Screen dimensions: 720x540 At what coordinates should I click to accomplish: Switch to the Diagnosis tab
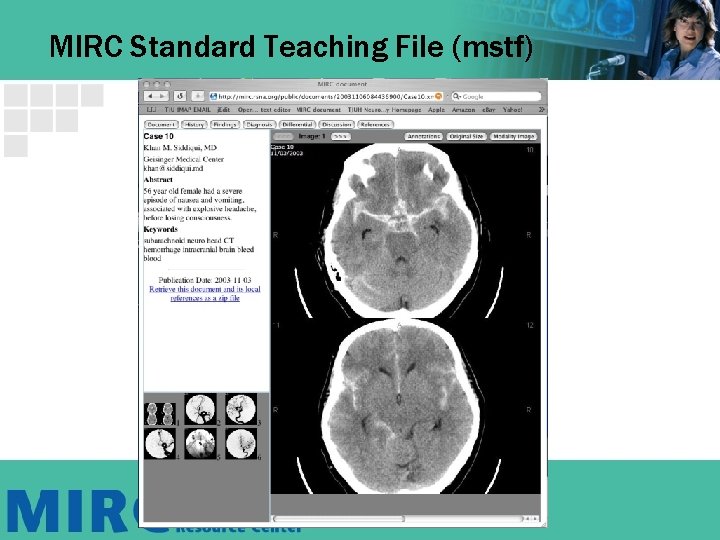pos(259,124)
